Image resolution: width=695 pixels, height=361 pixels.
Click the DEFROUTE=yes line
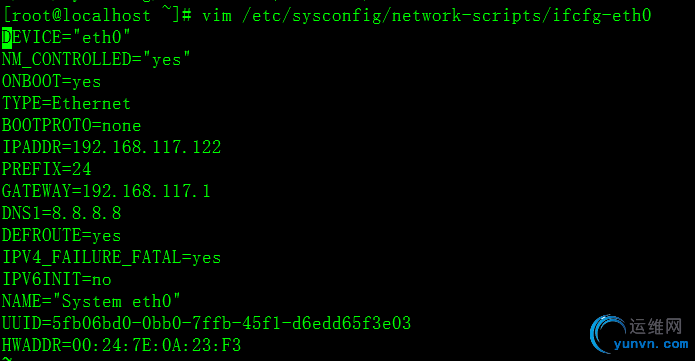61,235
